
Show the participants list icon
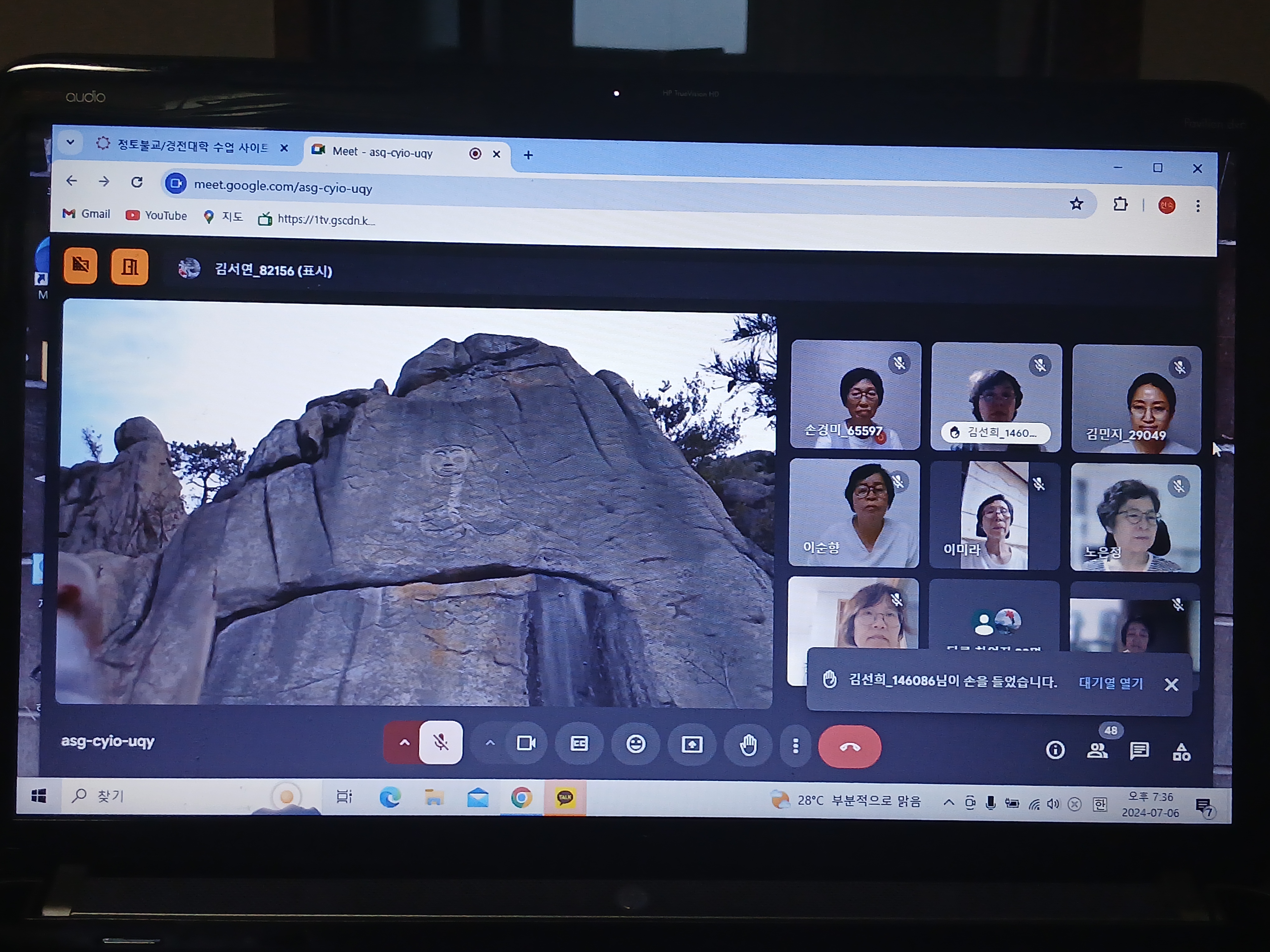[x=1097, y=750]
